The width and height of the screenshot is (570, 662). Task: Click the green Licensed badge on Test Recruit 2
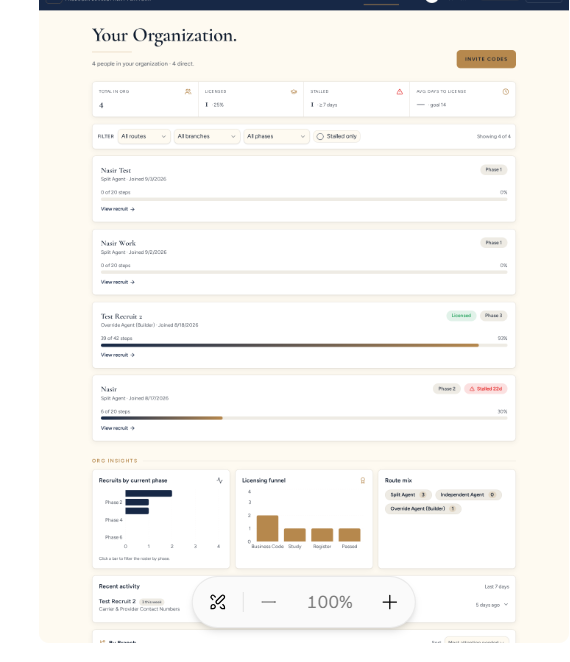click(461, 315)
